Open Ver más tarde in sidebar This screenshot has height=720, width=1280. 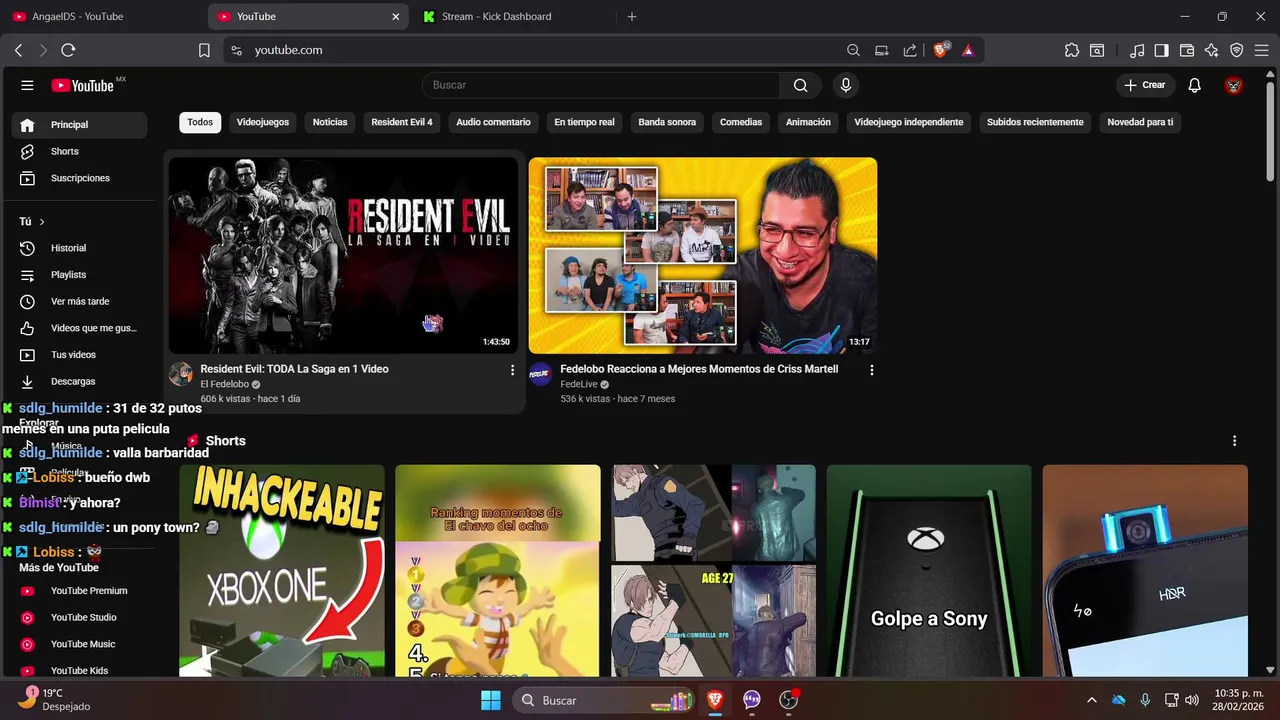(x=80, y=302)
